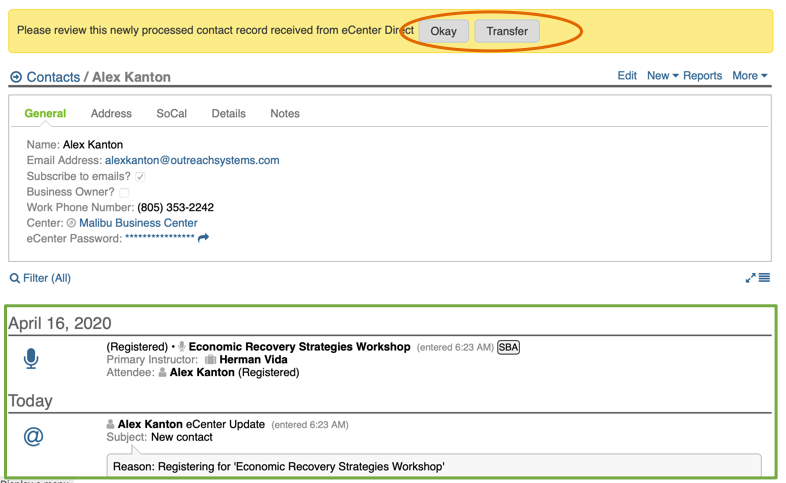This screenshot has width=786, height=483.
Task: Open the Malibu Business Center link
Action: pos(138,223)
